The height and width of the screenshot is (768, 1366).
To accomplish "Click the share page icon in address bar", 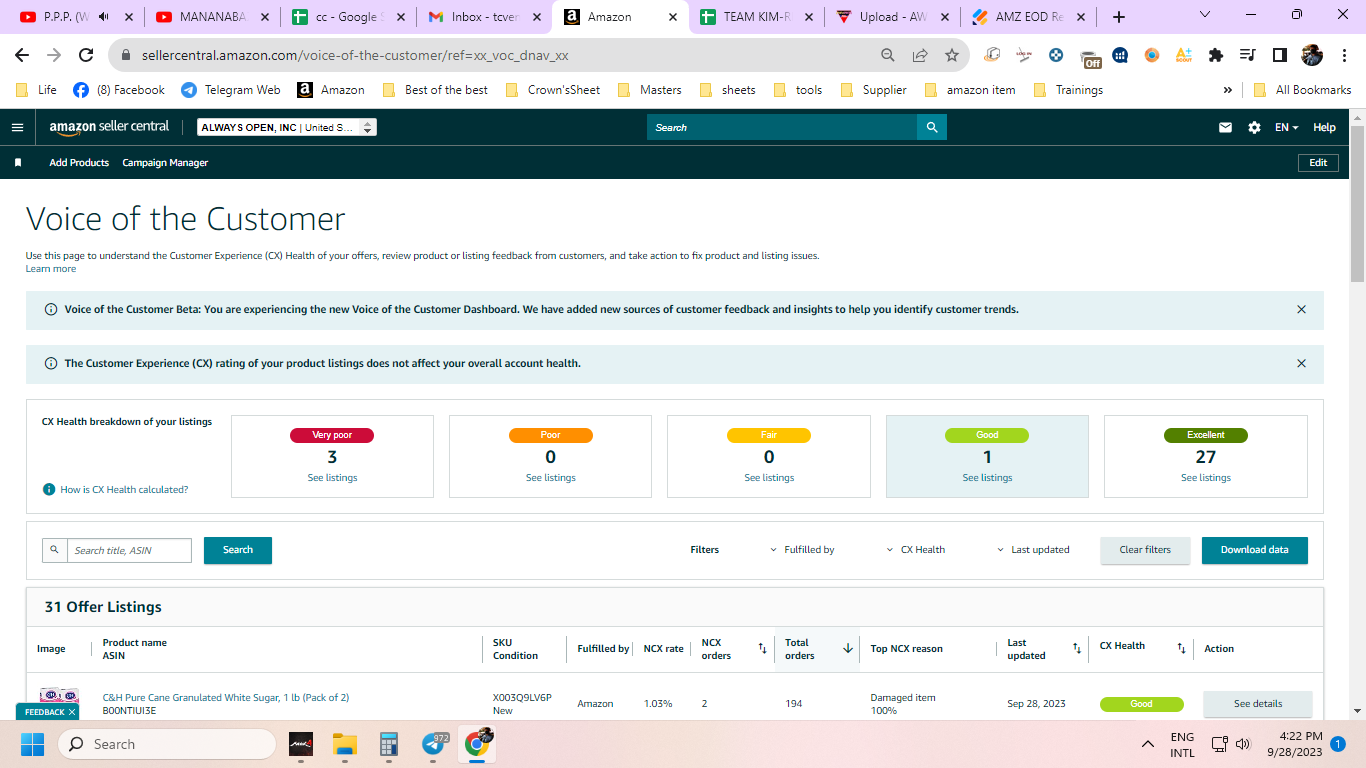I will [x=920, y=55].
